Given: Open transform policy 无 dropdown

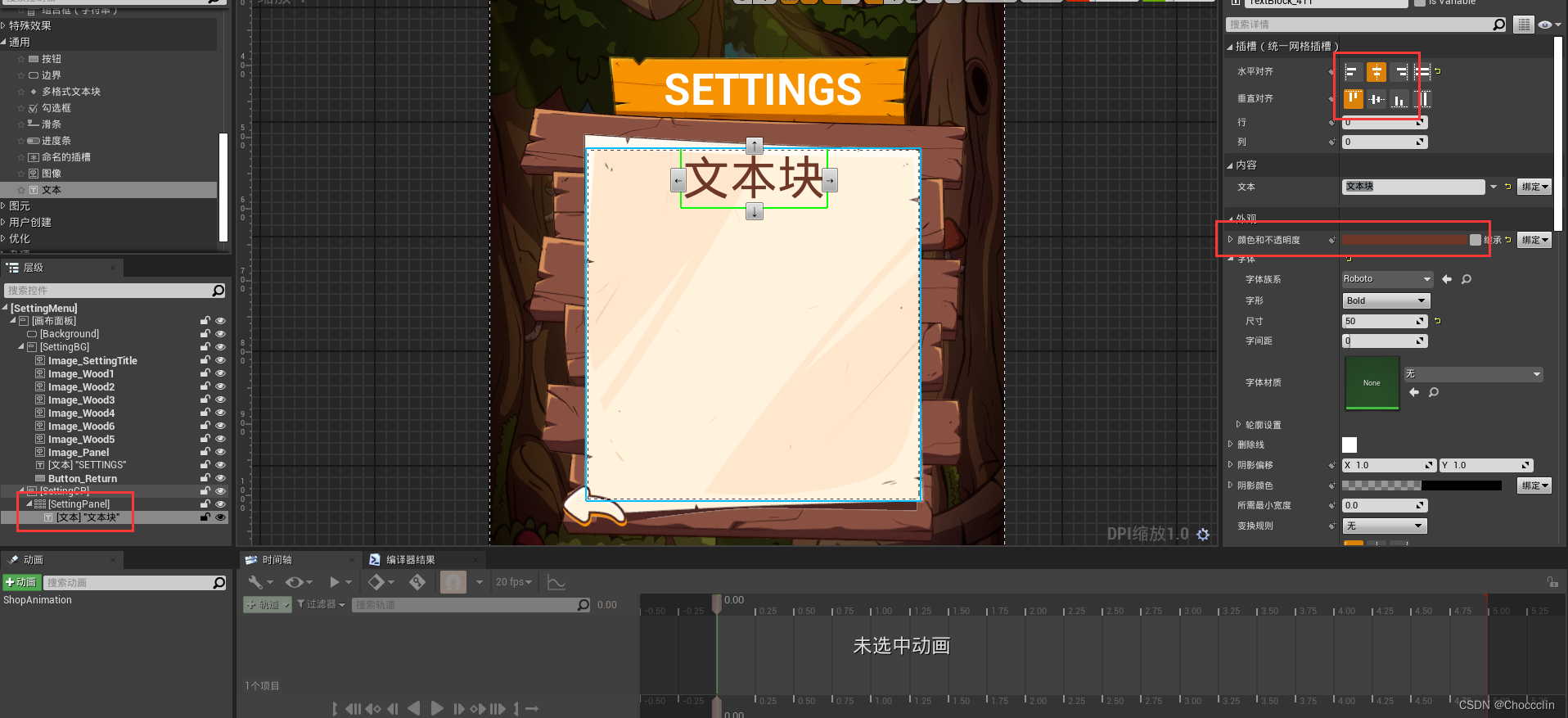Looking at the screenshot, I should pyautogui.click(x=1385, y=526).
